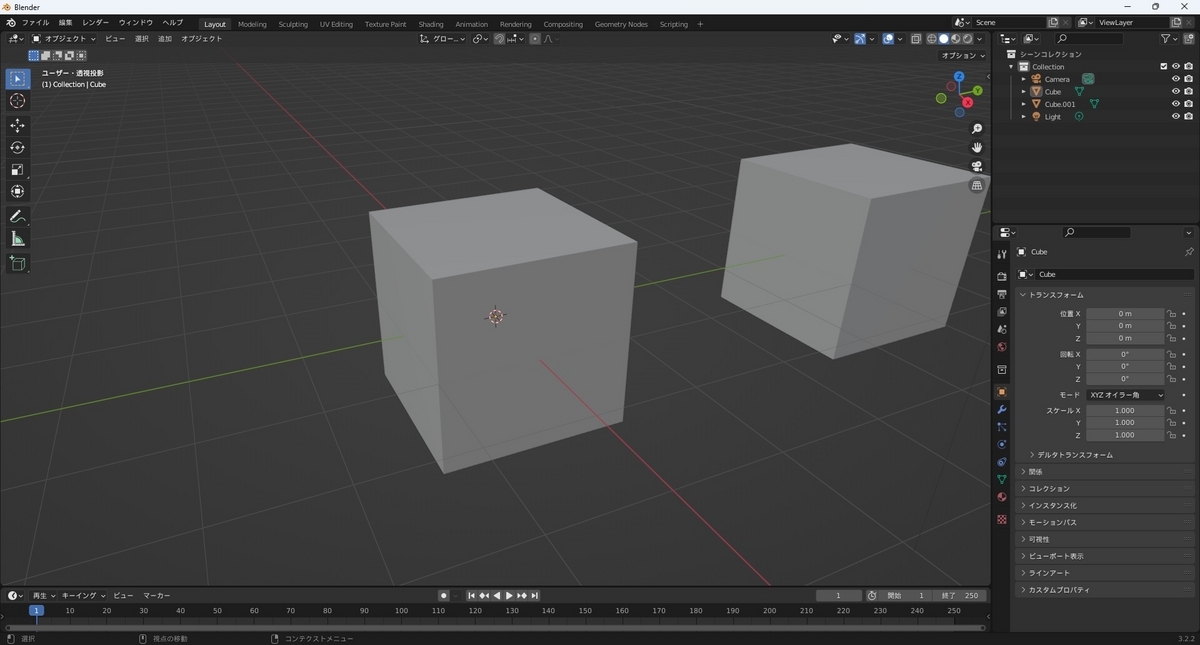1200x645 pixels.
Task: Switch to the Modeling workspace tab
Action: 252,24
